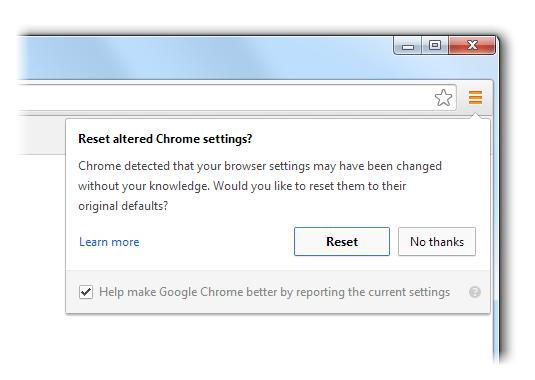Uncheck the reporting current settings checkbox
Image resolution: width=535 pixels, height=380 pixels.
[86, 292]
